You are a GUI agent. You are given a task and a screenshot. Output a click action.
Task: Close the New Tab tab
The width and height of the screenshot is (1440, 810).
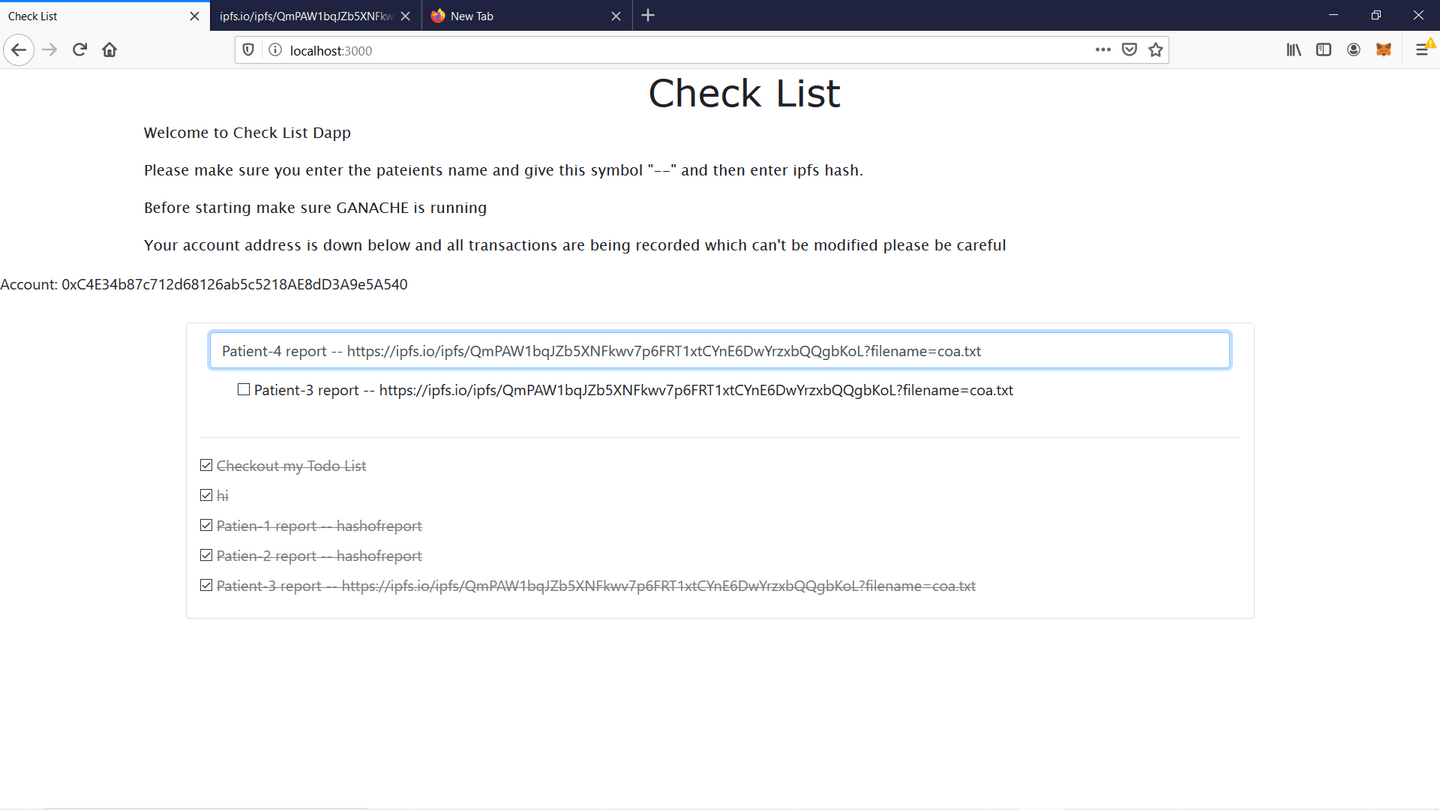coord(616,16)
